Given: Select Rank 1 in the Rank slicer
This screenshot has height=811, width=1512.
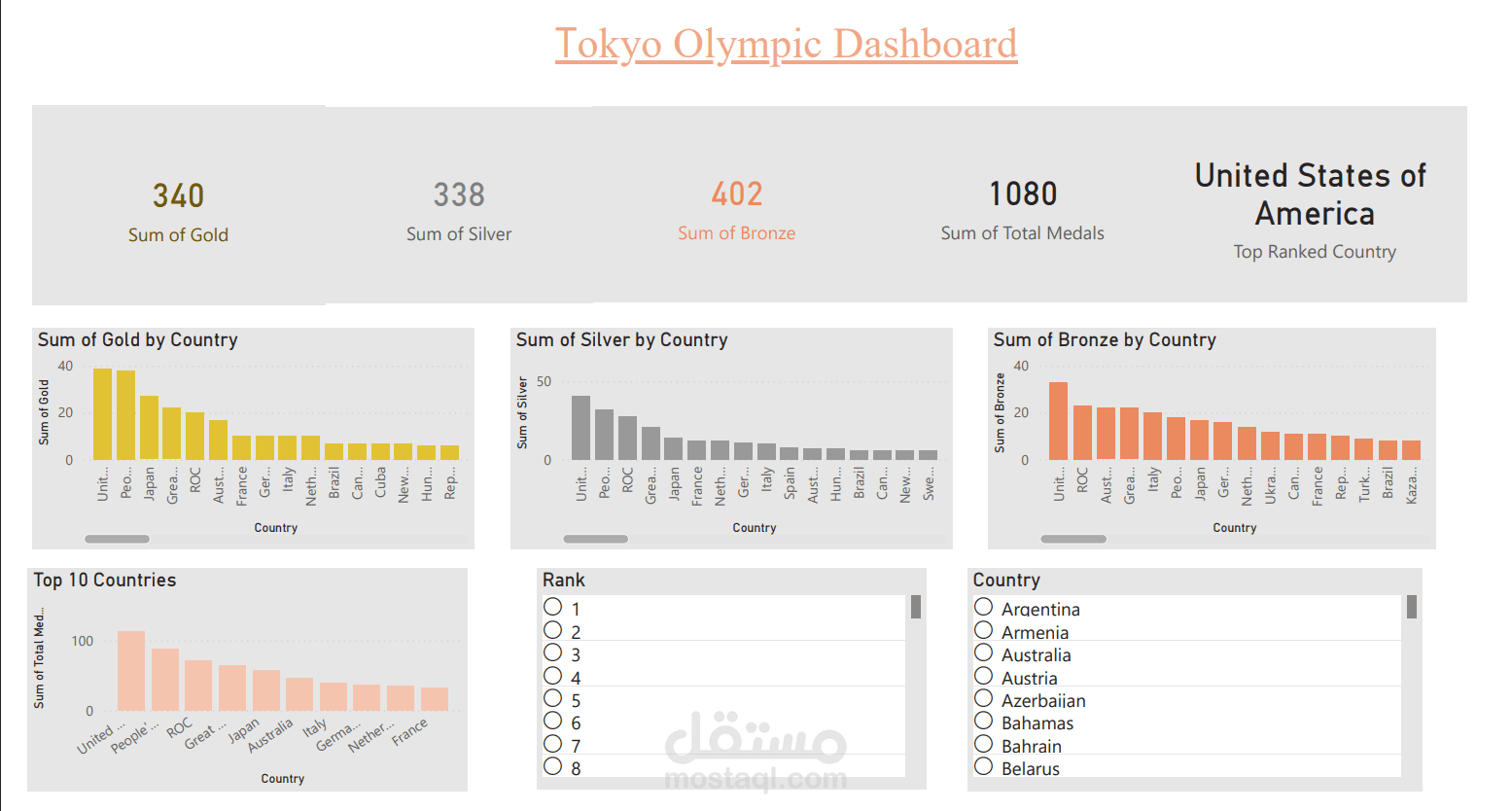Looking at the screenshot, I should tap(553, 606).
